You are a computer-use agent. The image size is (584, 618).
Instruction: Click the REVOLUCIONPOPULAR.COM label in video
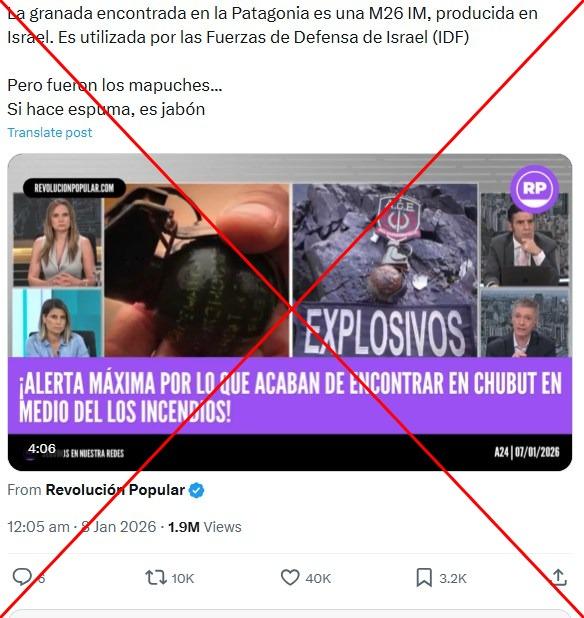(74, 188)
